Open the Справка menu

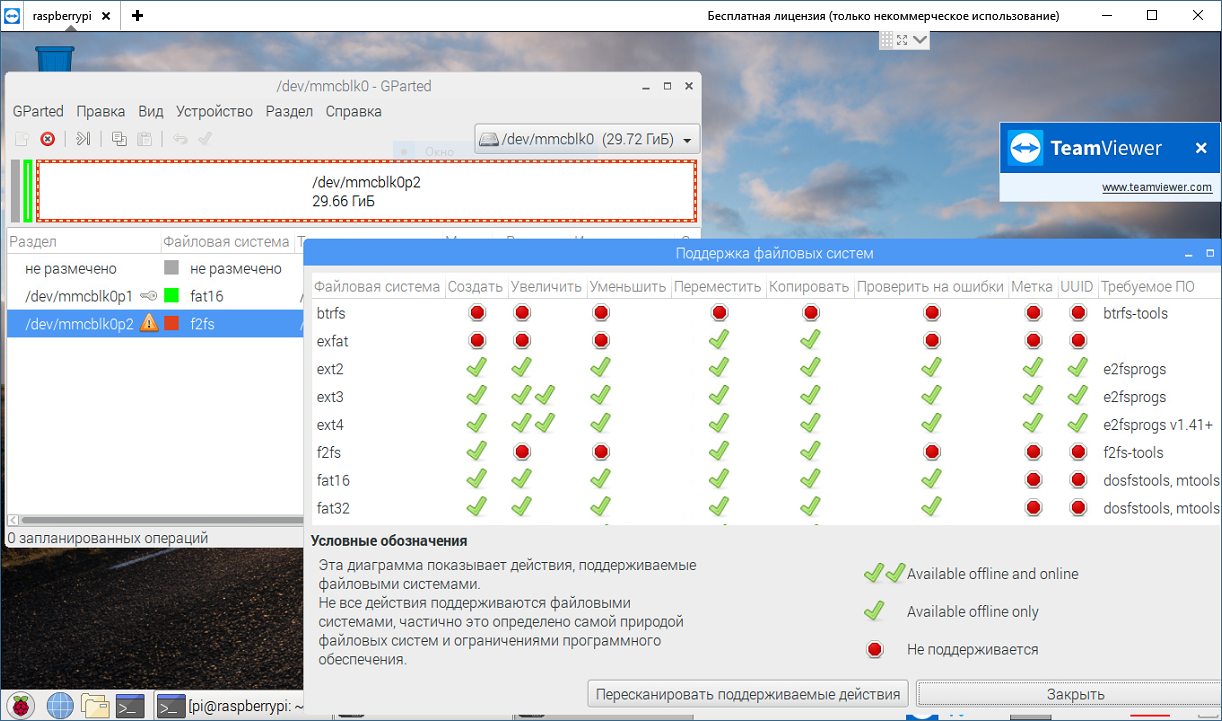(354, 111)
